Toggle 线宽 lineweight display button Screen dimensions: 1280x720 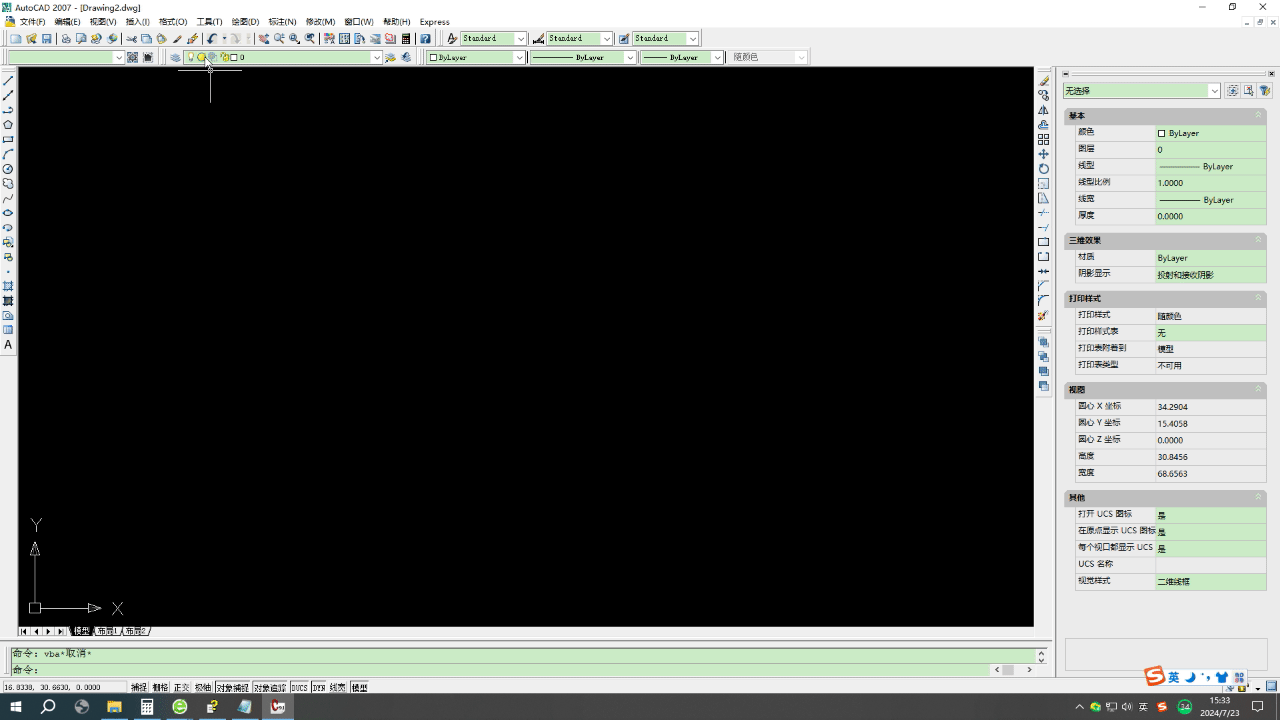click(x=338, y=688)
